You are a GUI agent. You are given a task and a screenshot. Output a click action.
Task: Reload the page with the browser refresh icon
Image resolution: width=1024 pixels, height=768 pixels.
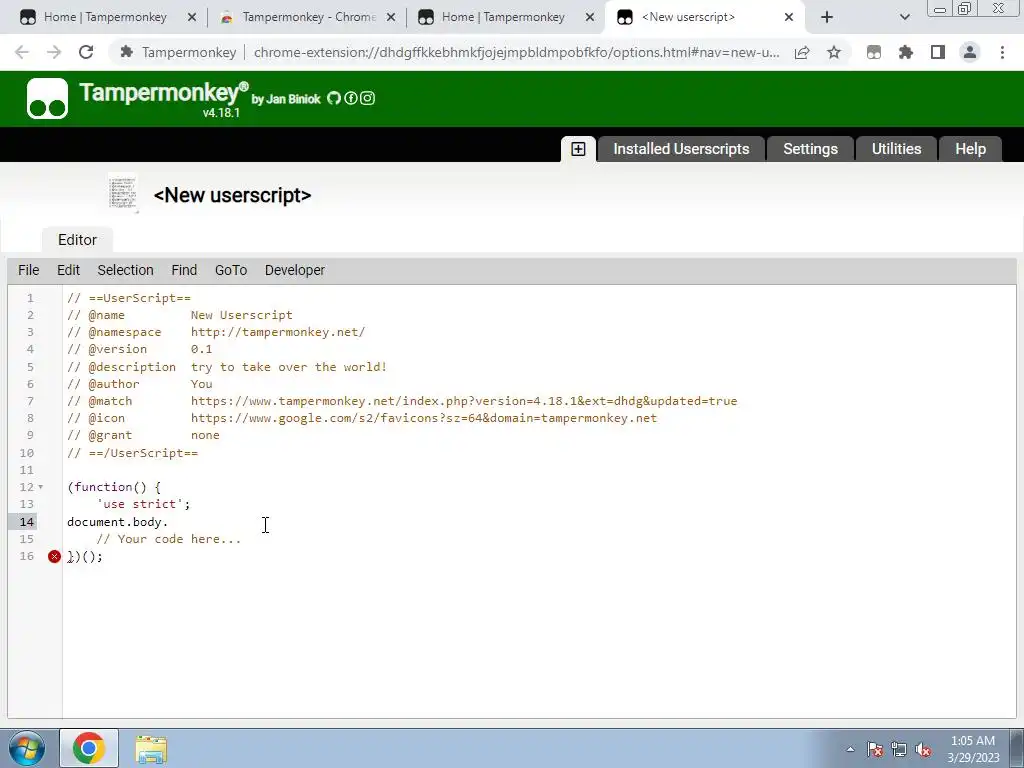(86, 52)
